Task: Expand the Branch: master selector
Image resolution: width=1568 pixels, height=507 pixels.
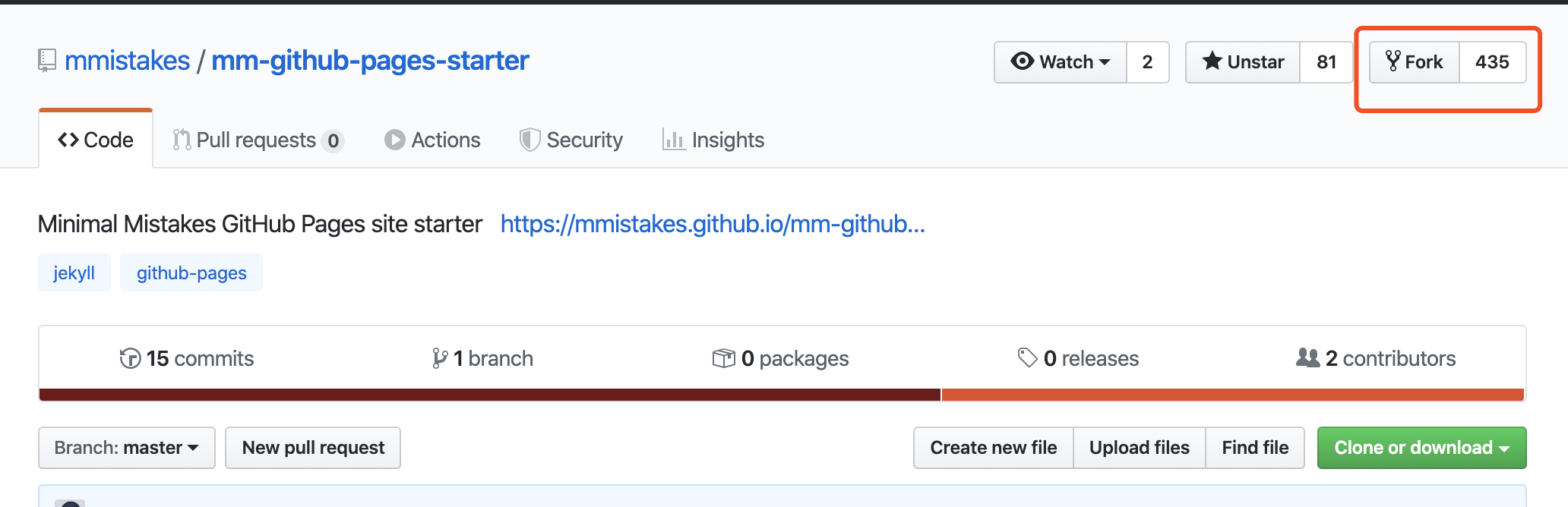Action: 127,448
